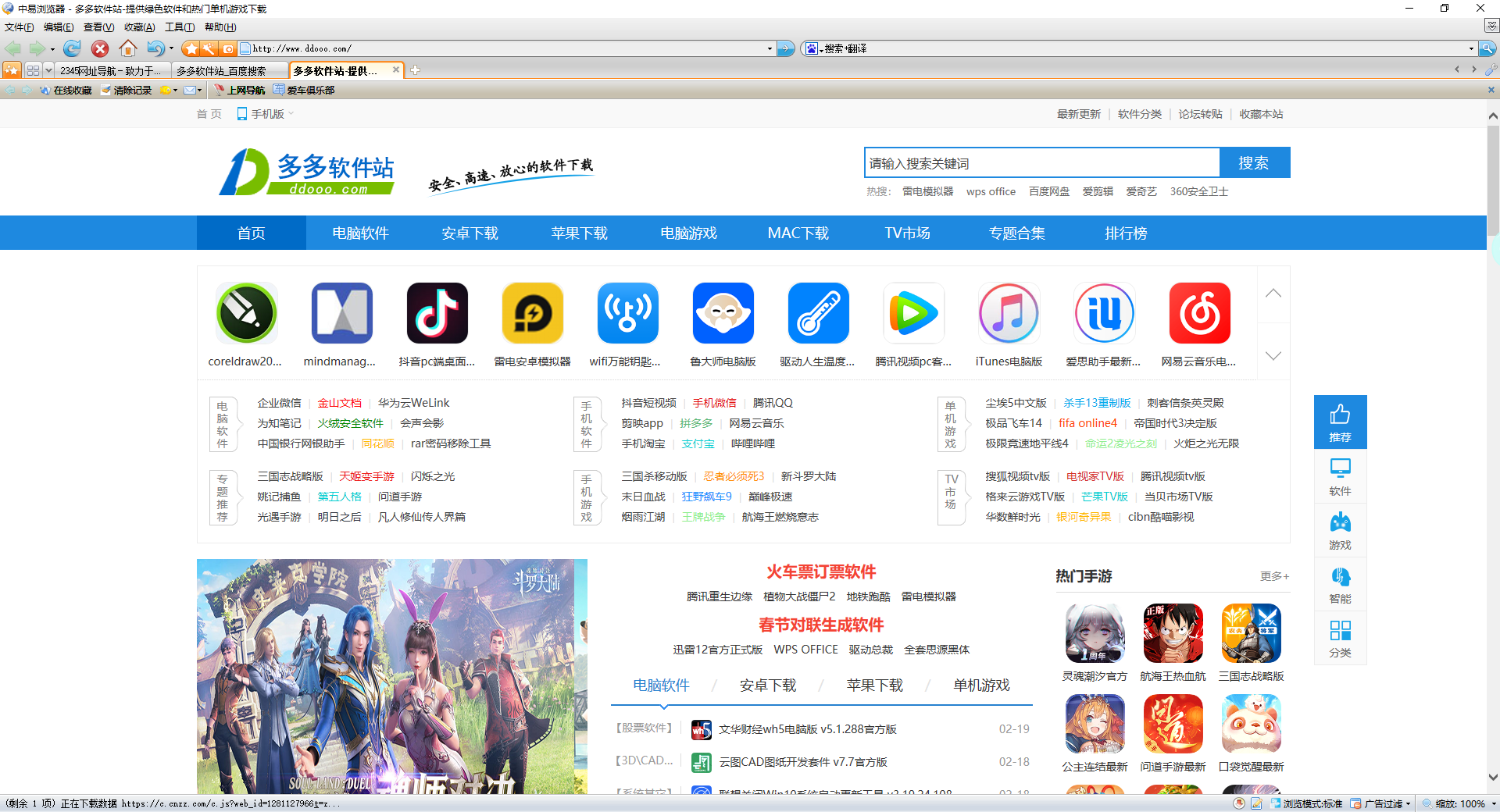Screen dimensions: 1500x812
Task: Open the tab list dropdown arrow
Action: [48, 70]
